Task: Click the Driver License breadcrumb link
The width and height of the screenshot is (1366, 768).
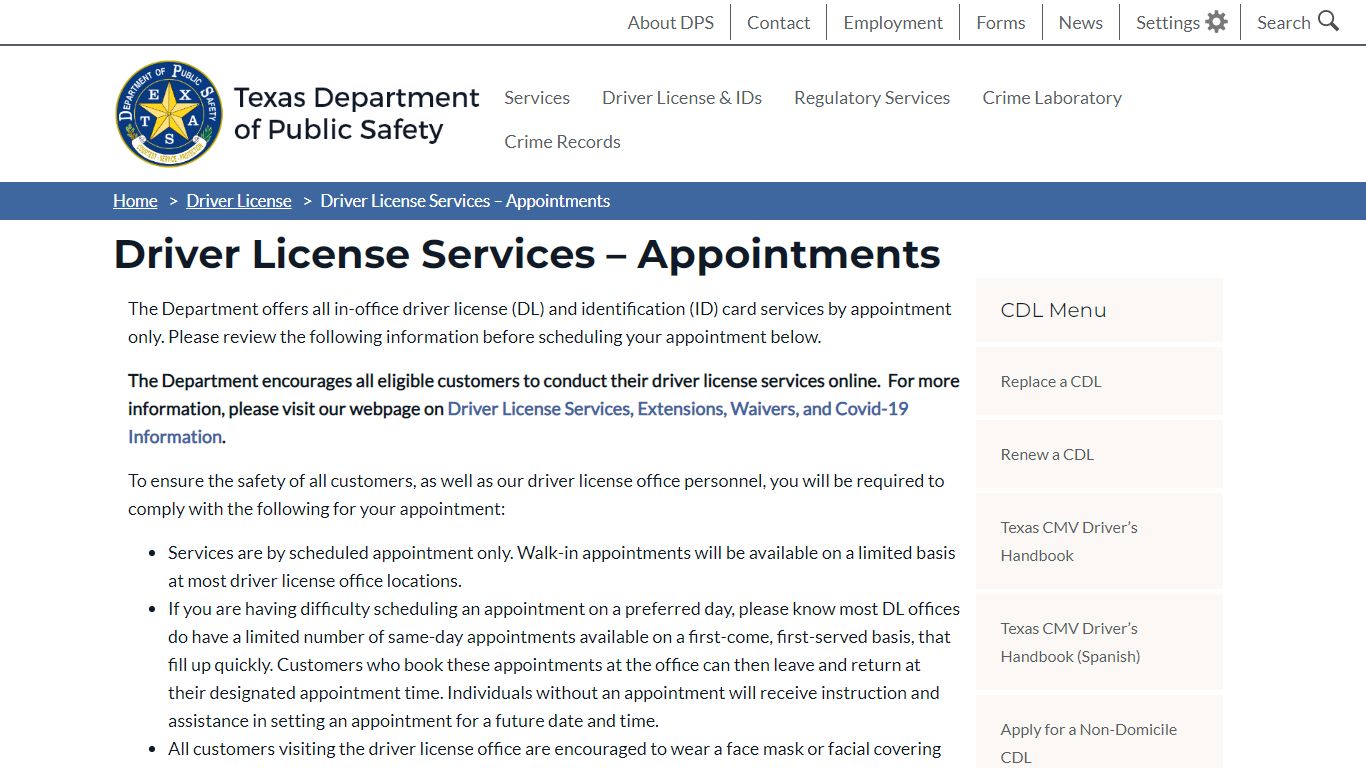Action: click(x=239, y=201)
